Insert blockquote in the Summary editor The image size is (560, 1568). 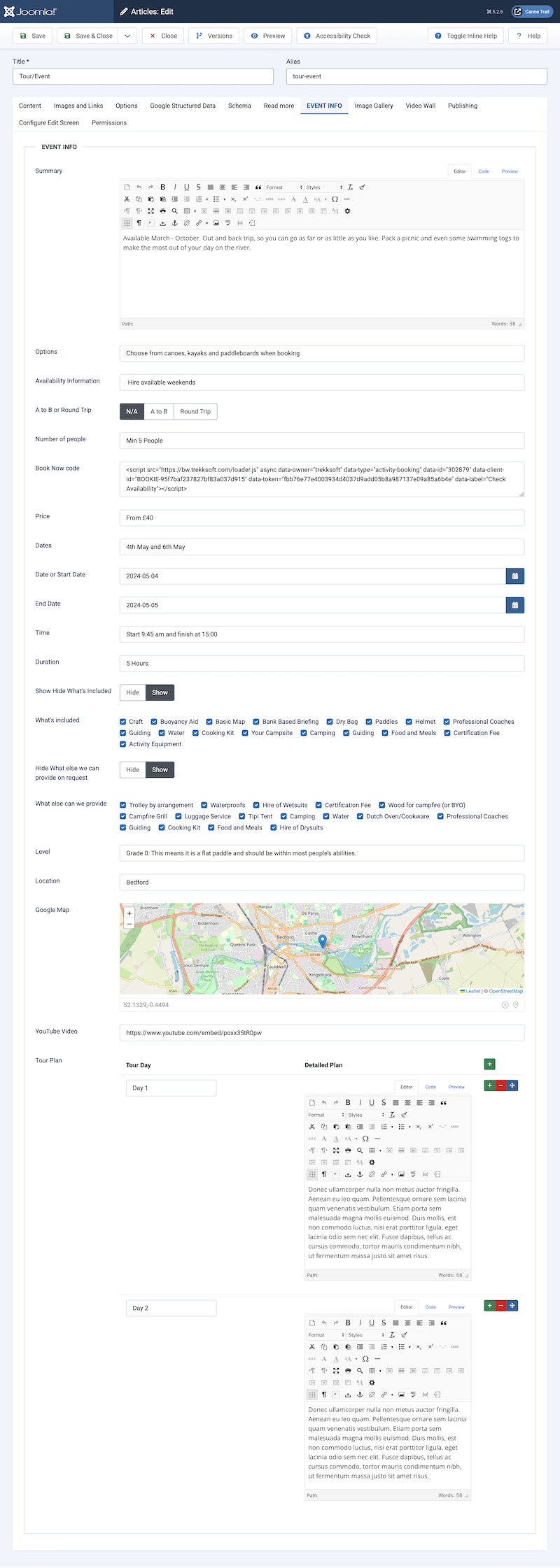coord(258,187)
